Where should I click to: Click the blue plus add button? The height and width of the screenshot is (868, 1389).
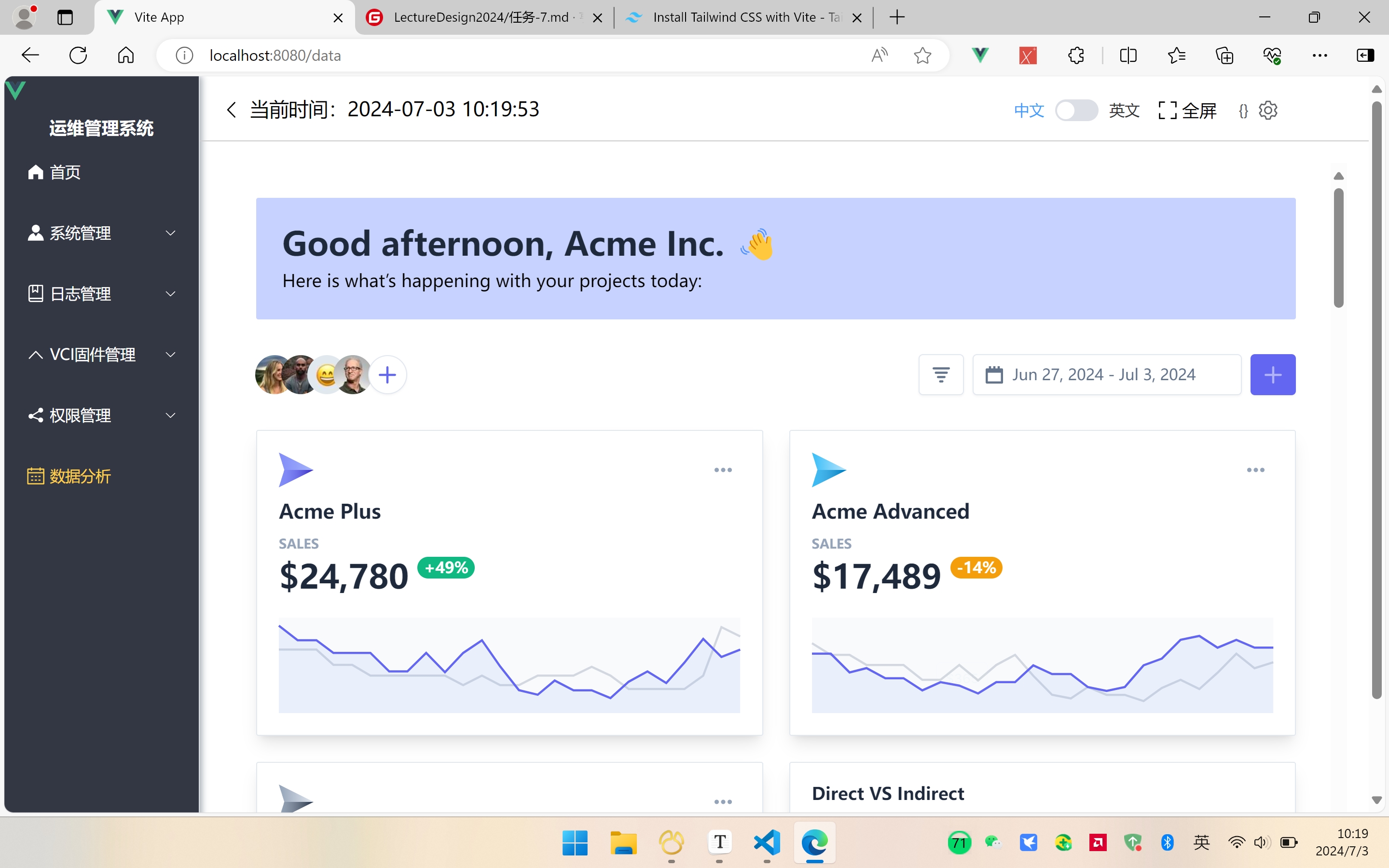click(x=1272, y=375)
